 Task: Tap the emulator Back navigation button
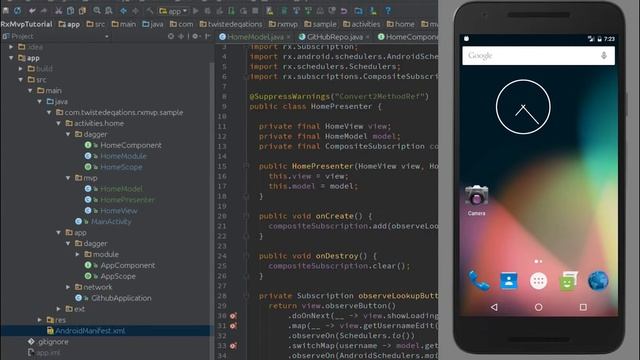click(494, 307)
